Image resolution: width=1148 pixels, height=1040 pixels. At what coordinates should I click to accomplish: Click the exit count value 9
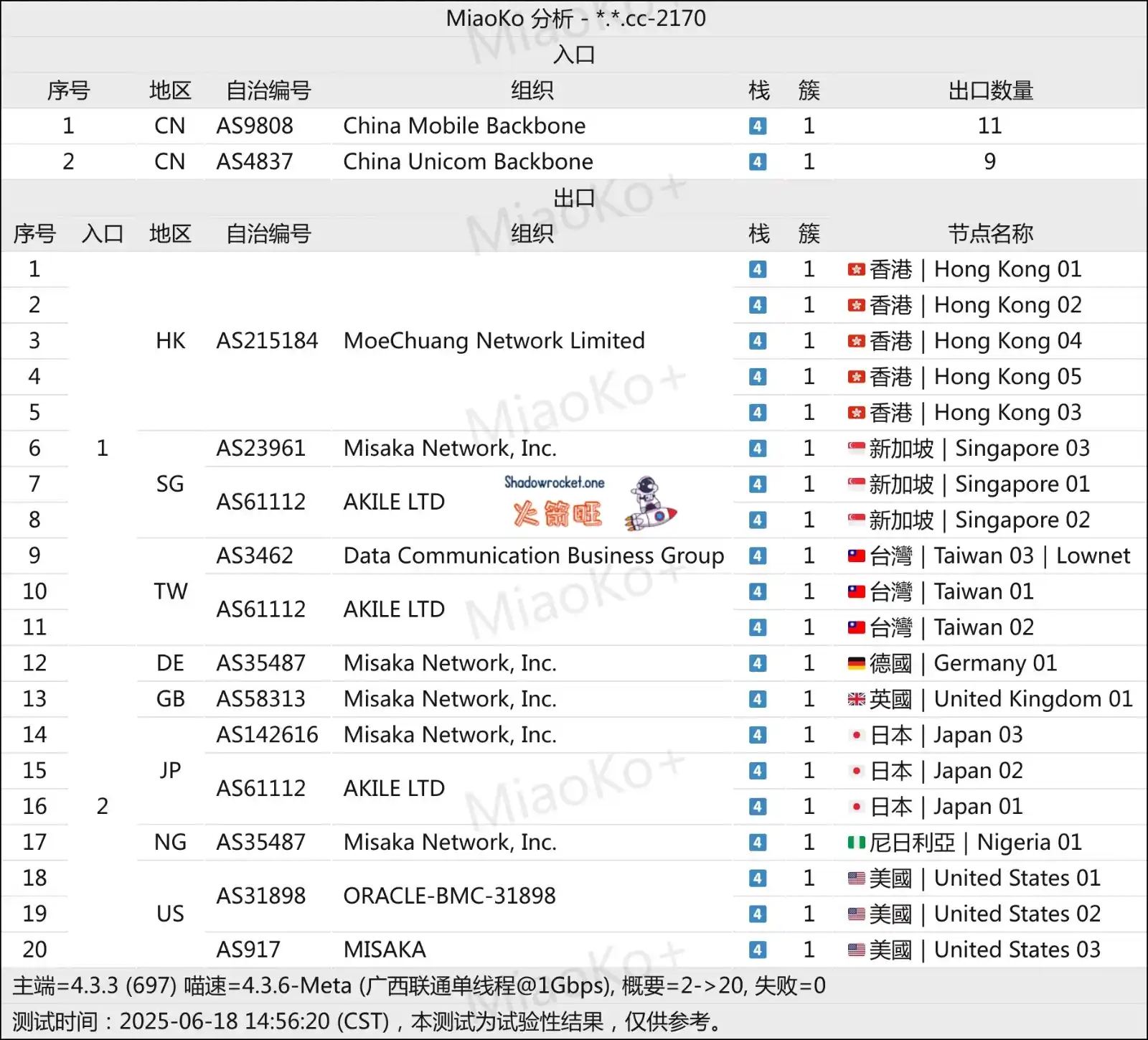[x=990, y=162]
